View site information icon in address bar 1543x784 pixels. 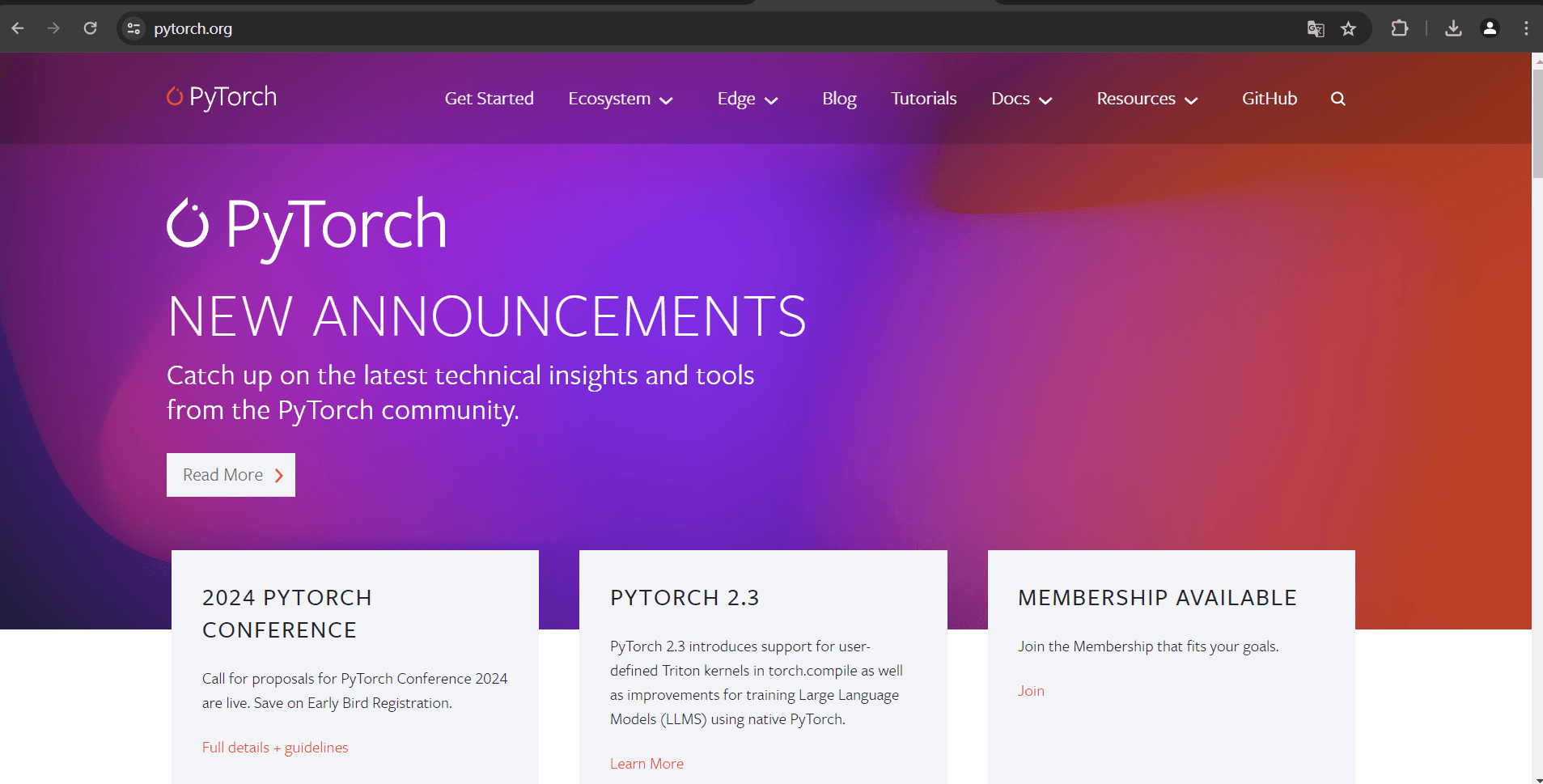(x=134, y=29)
